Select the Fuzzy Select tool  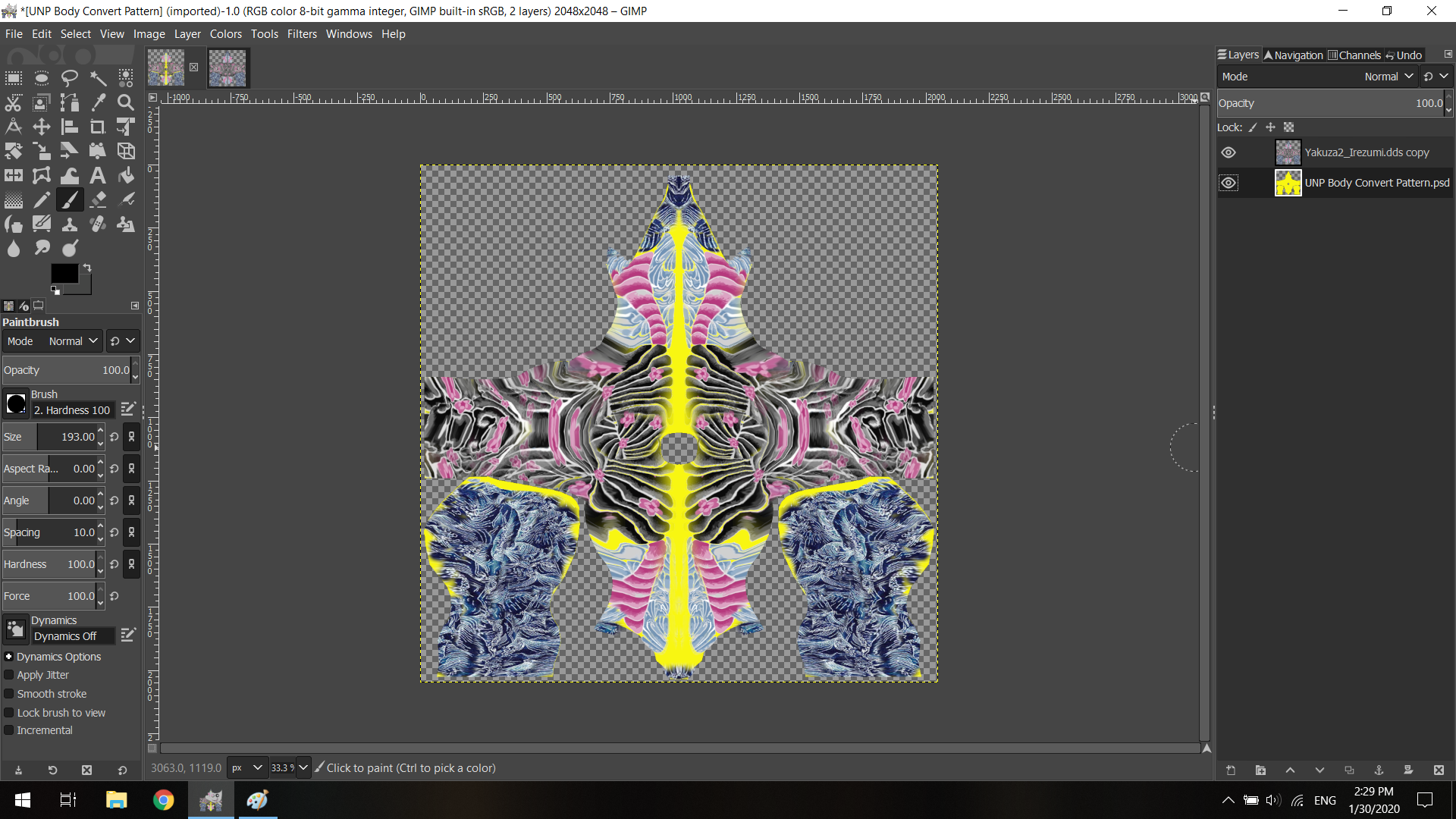tap(98, 78)
